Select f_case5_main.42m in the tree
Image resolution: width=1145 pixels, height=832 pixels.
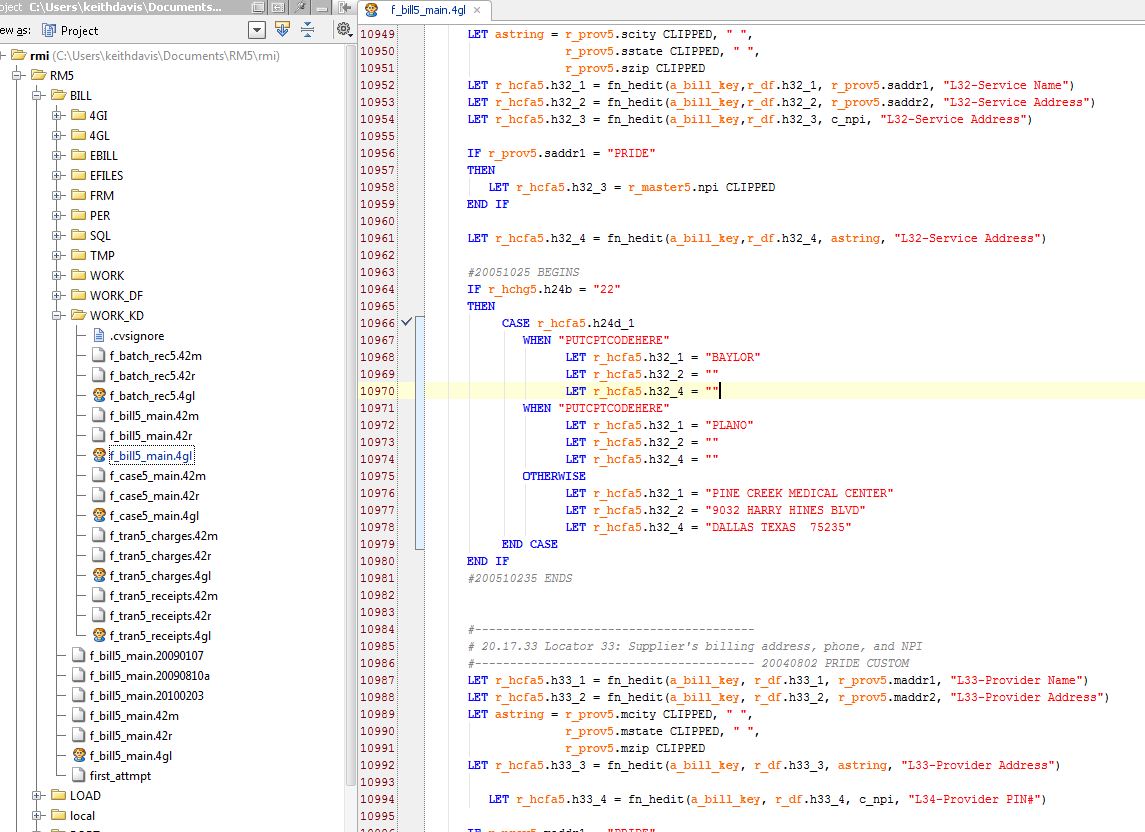tap(158, 476)
